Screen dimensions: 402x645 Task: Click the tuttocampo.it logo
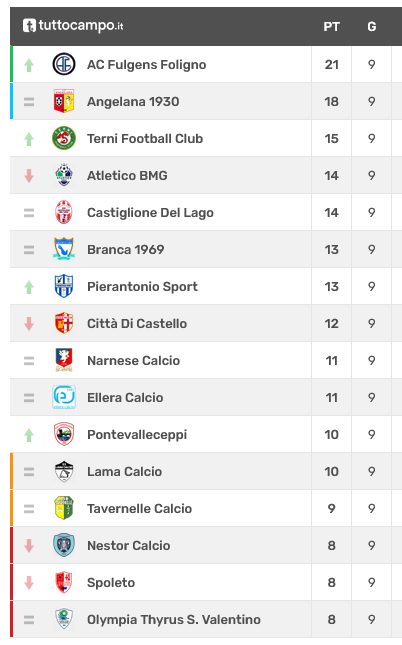tap(73, 26)
